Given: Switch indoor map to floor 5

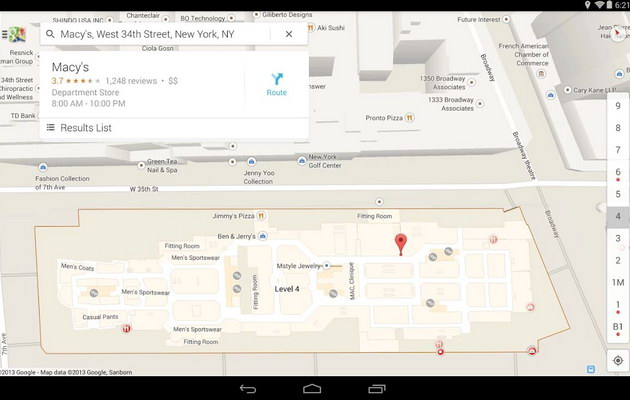Looking at the screenshot, I should click(618, 194).
